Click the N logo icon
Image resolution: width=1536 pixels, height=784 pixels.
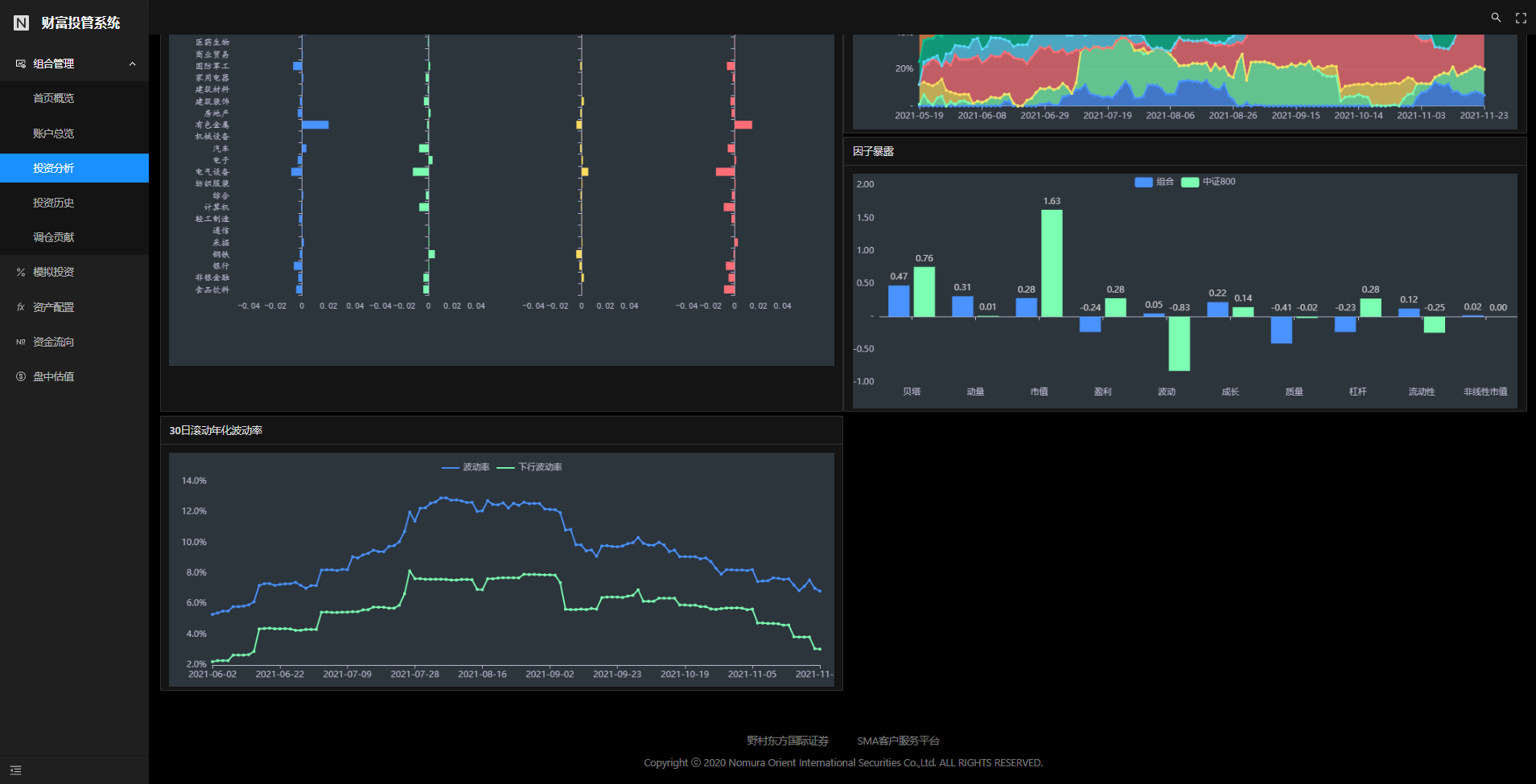(x=22, y=23)
